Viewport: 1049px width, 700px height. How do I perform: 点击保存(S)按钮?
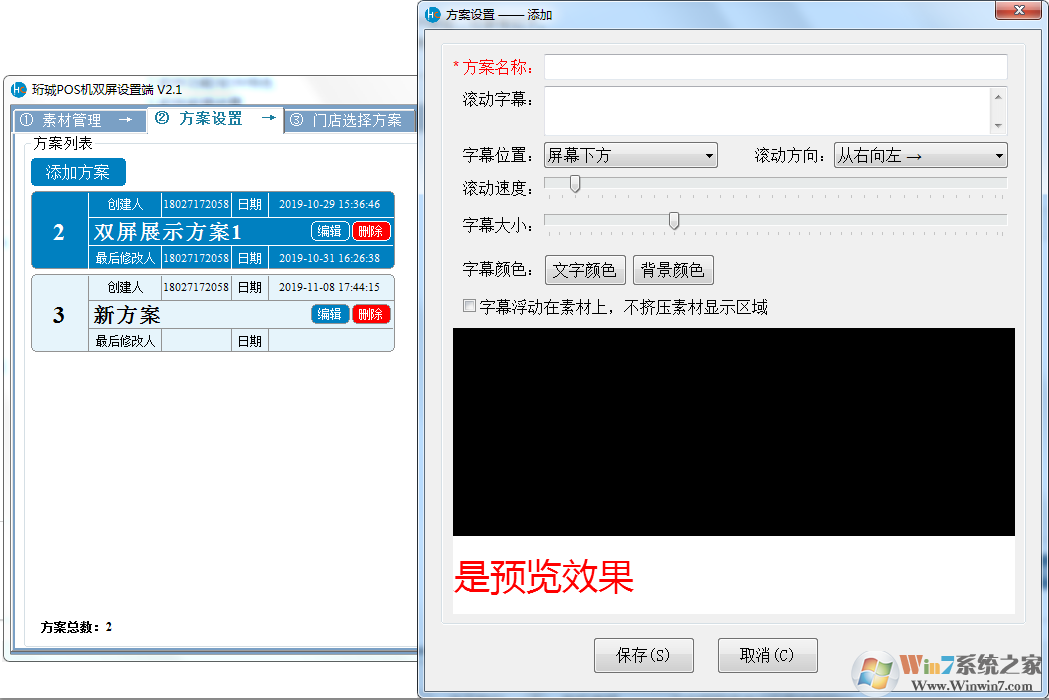pyautogui.click(x=643, y=655)
